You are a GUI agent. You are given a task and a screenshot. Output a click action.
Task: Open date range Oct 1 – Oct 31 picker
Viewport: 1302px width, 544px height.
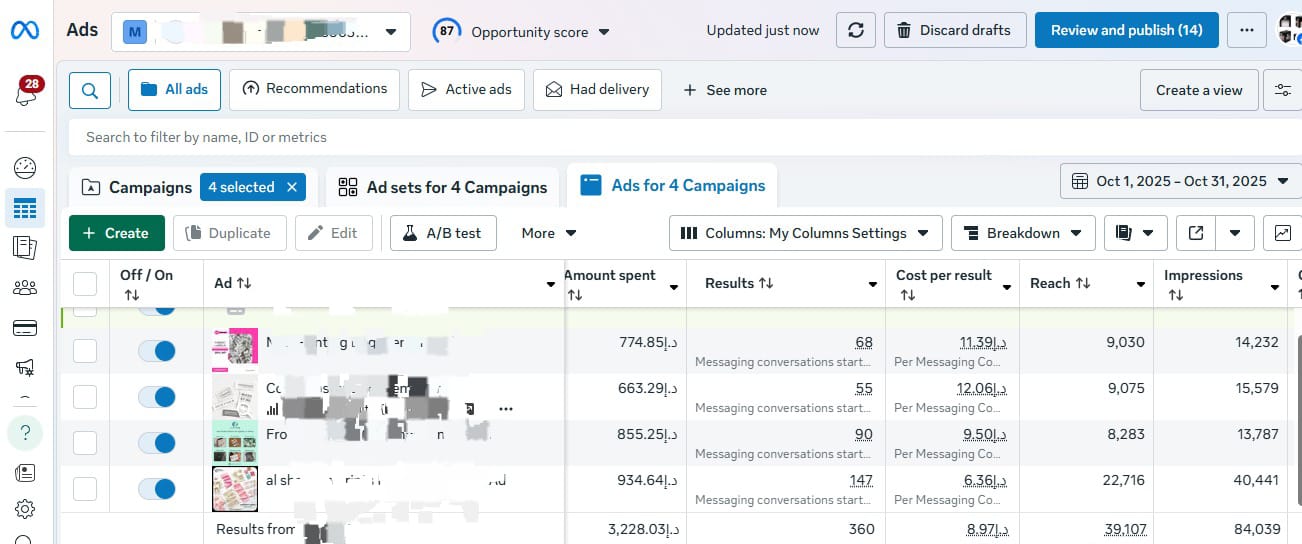(x=1180, y=181)
